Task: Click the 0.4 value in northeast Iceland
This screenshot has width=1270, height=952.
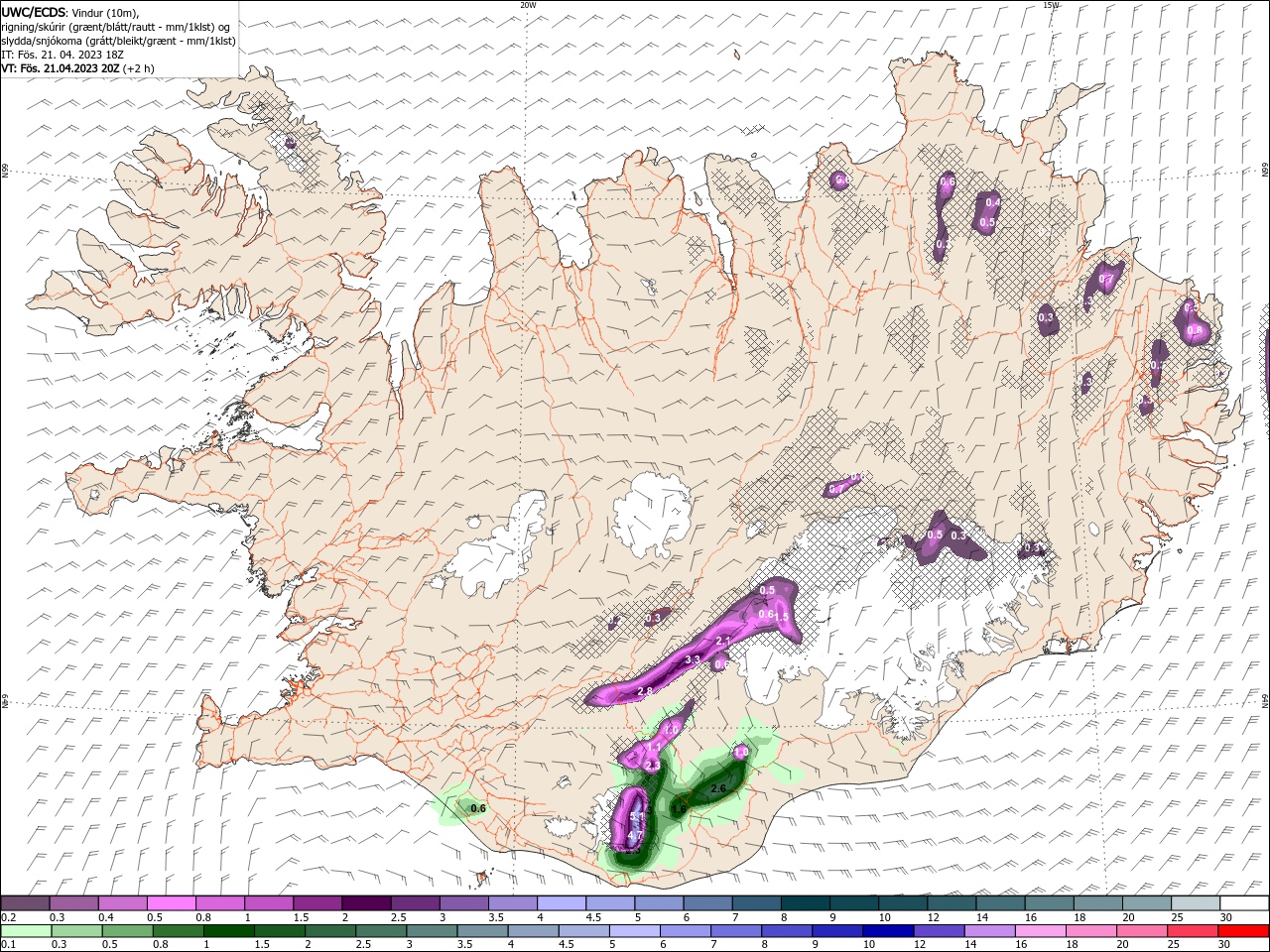Action: coord(993,202)
